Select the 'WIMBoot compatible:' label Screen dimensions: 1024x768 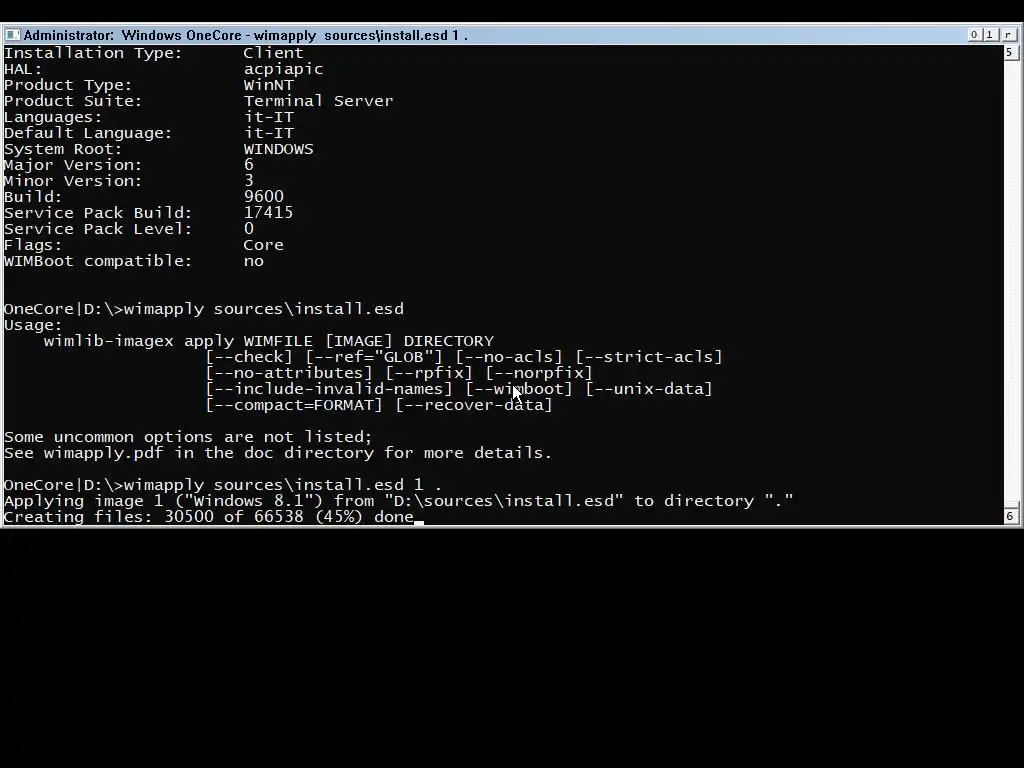[98, 261]
